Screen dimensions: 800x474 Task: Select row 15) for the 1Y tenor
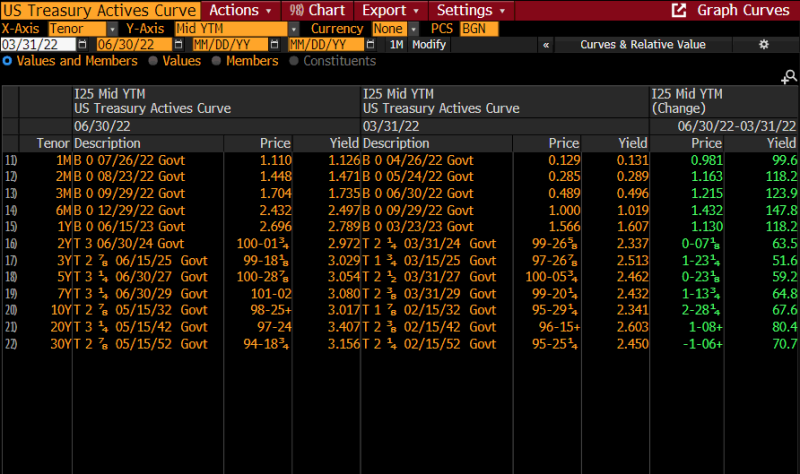[x=400, y=227]
